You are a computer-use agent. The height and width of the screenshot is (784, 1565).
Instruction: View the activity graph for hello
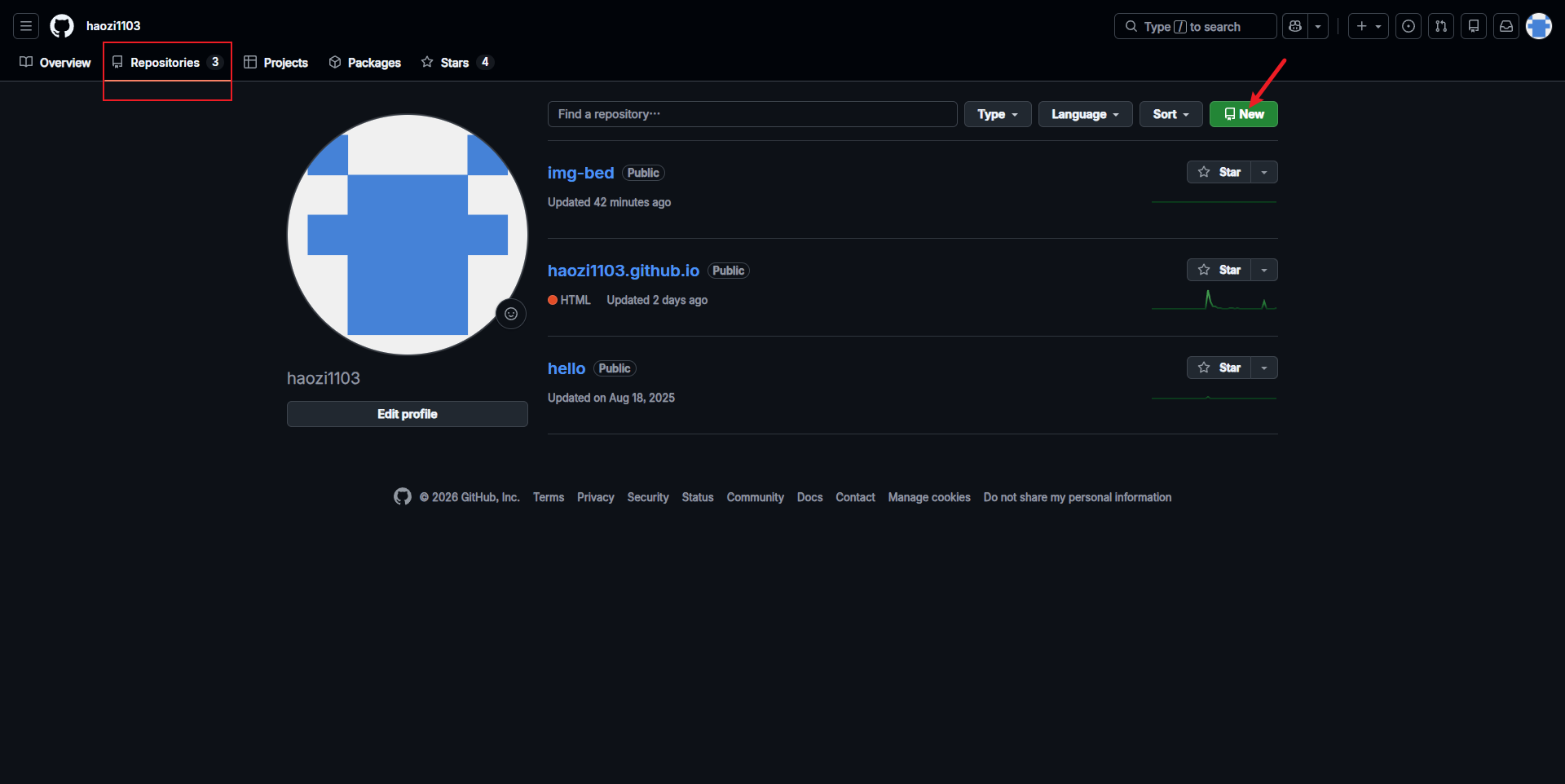pyautogui.click(x=1215, y=398)
